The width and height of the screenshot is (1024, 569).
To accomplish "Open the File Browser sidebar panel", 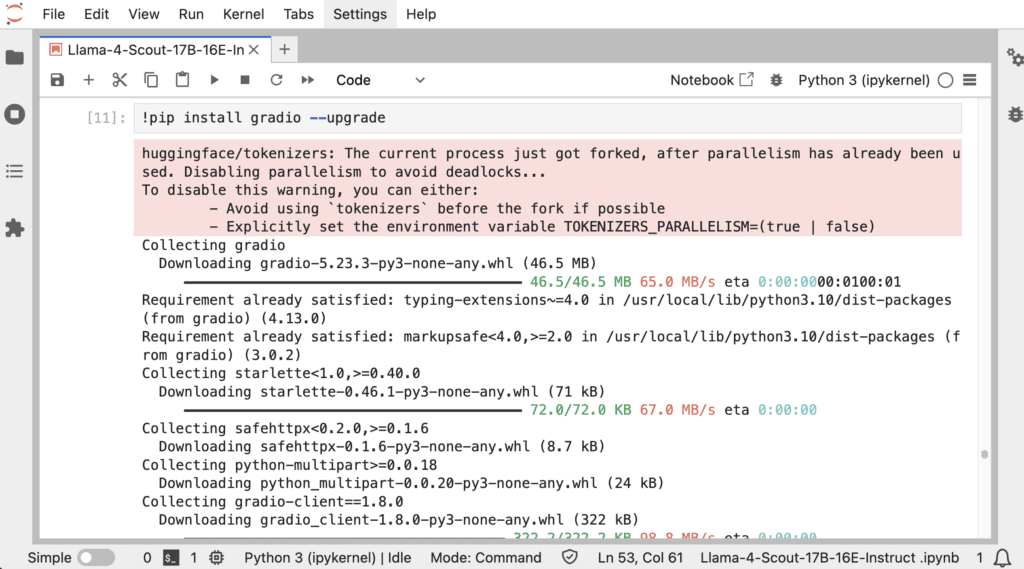I will (14, 57).
